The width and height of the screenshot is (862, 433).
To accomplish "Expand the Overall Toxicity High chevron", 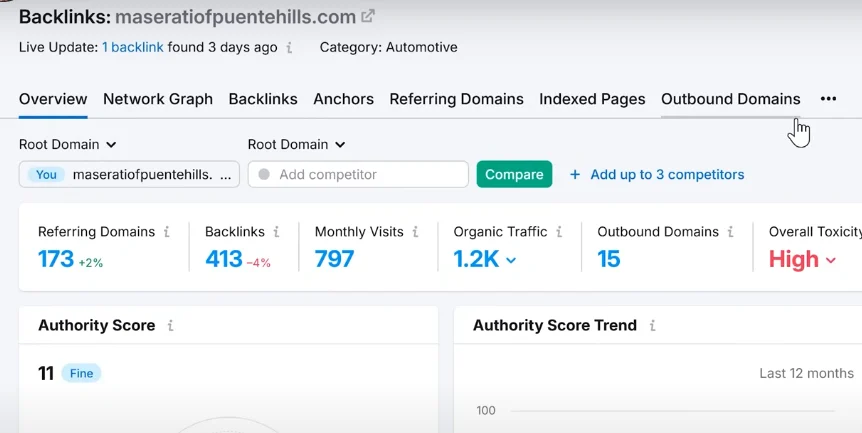I will point(831,260).
